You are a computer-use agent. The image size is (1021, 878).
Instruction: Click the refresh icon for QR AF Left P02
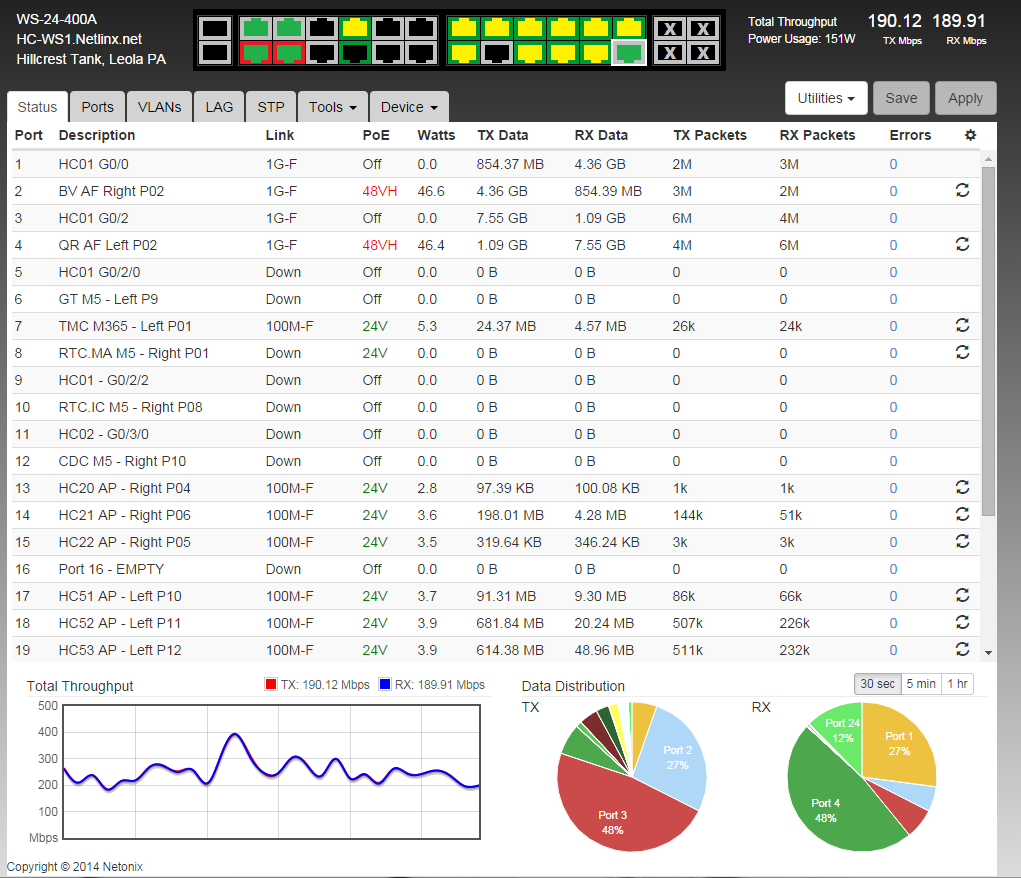pos(962,244)
